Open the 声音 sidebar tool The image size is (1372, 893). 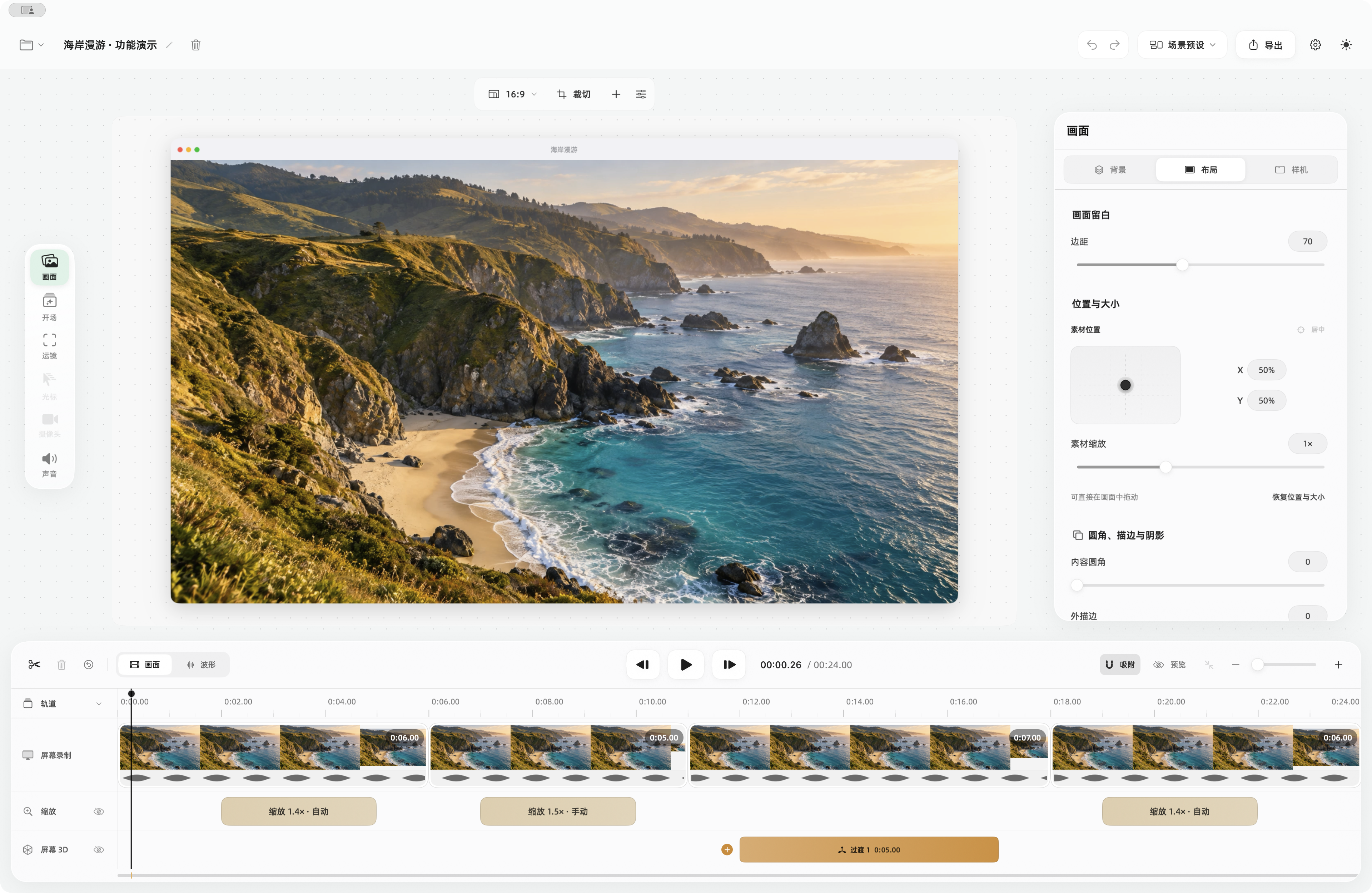point(50,465)
